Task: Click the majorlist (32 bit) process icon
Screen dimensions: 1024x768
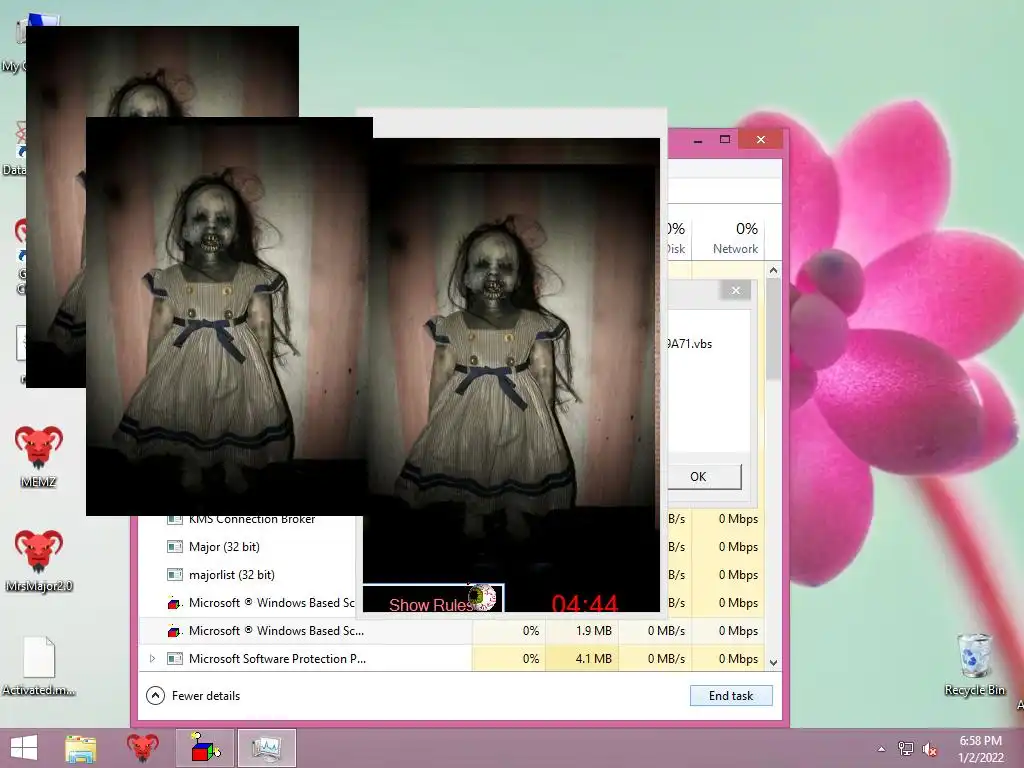Action: click(x=174, y=575)
